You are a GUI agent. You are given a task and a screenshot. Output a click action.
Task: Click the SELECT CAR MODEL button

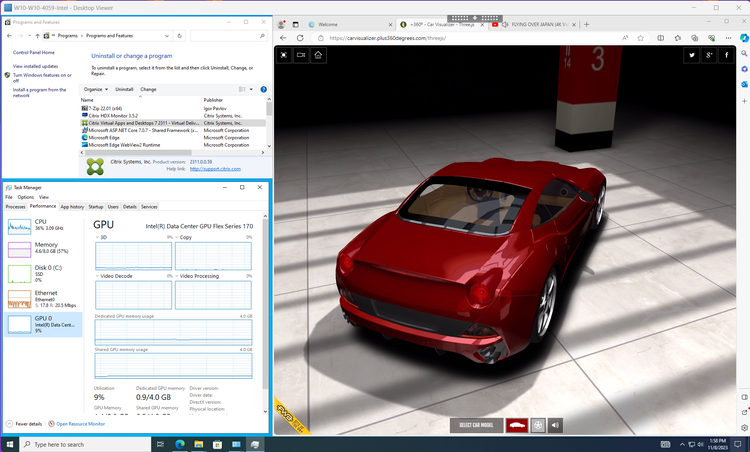[x=476, y=425]
